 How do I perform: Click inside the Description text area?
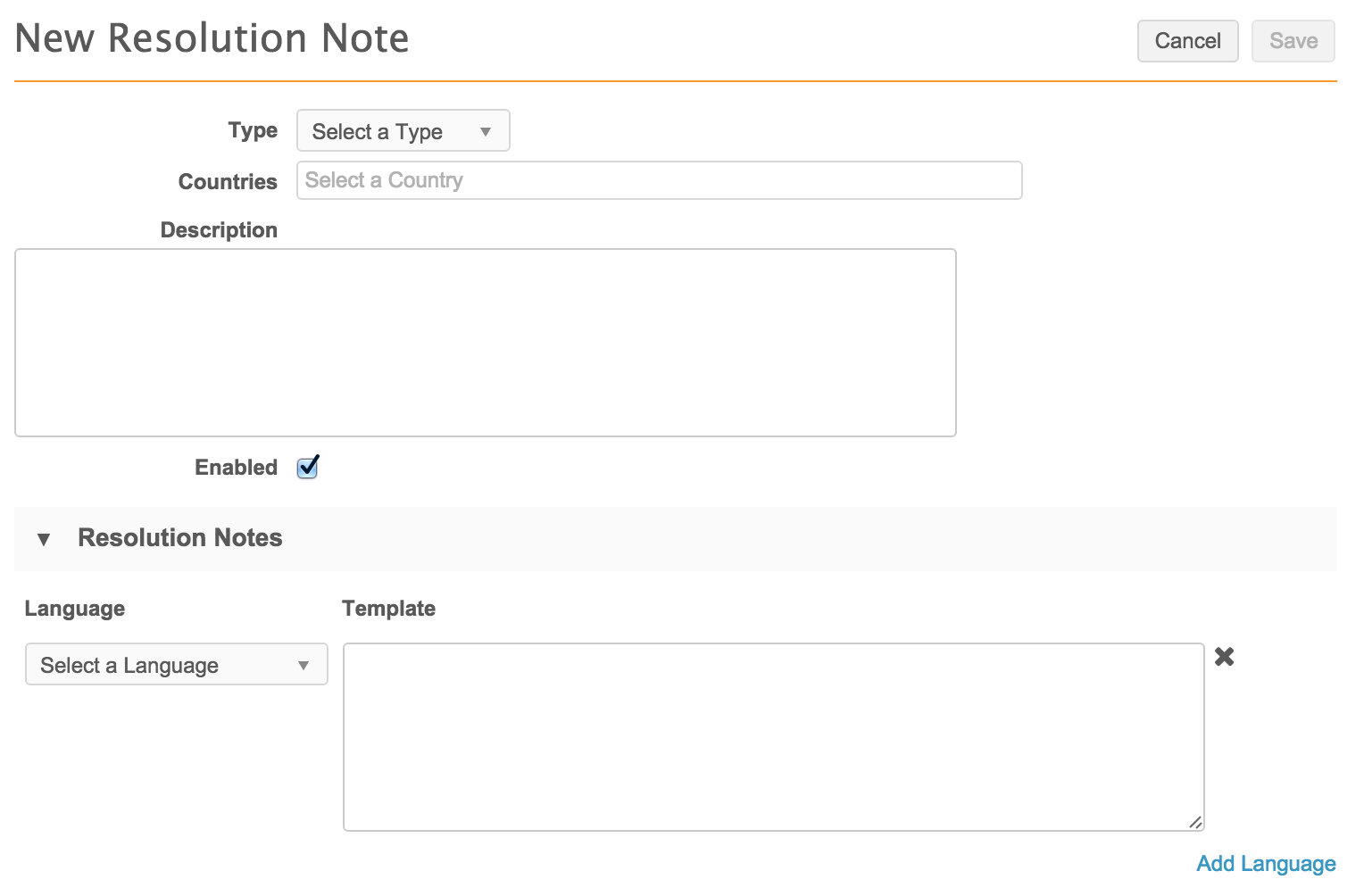[485, 343]
